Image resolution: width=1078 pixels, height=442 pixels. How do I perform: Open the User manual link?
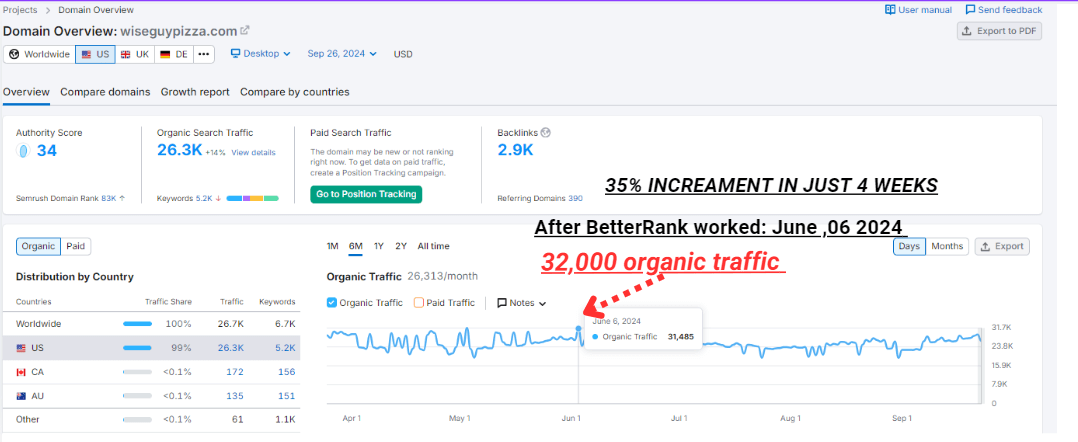tap(918, 10)
